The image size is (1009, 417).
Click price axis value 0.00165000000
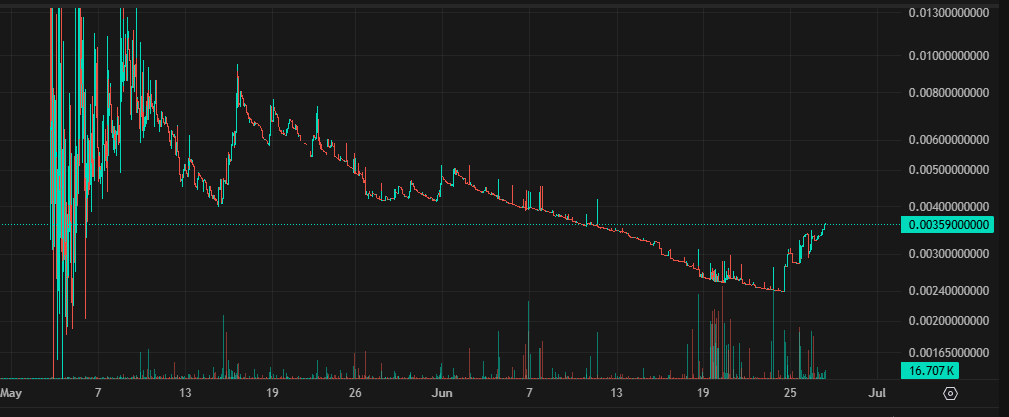pyautogui.click(x=948, y=353)
